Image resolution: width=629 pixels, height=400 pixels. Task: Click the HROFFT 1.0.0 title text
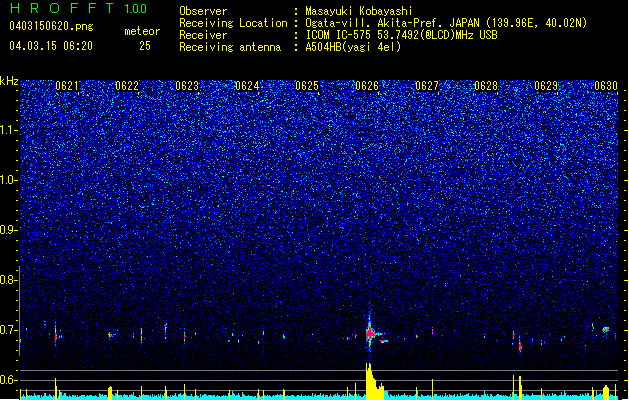pyautogui.click(x=79, y=8)
